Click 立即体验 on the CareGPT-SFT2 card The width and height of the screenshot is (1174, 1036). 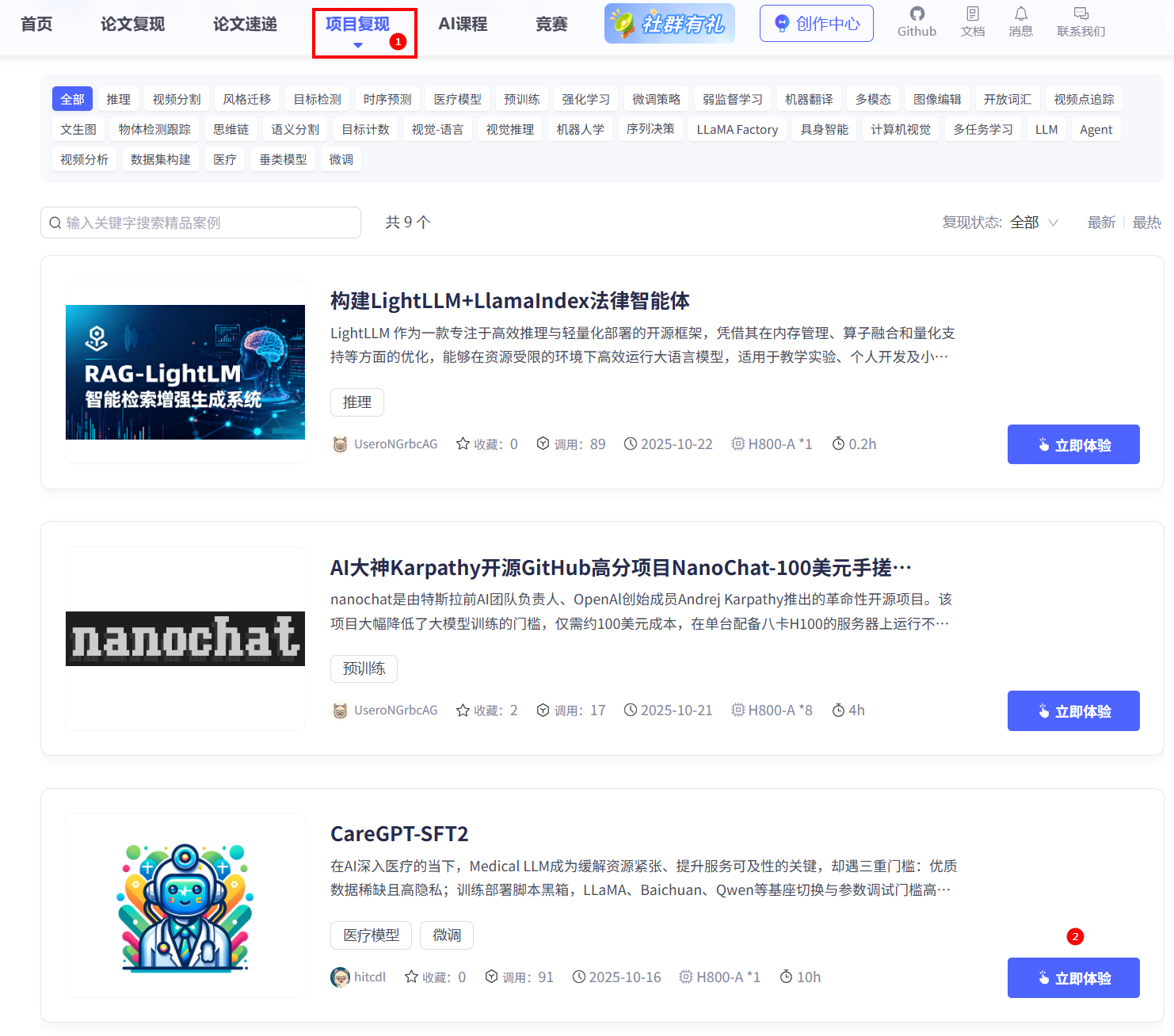point(1073,977)
